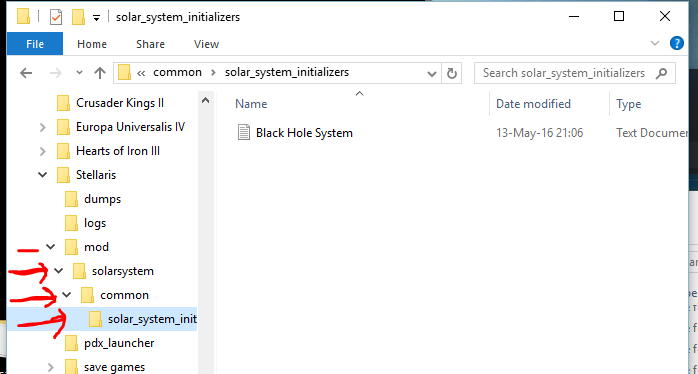
Task: Open the address bar history dropdown
Action: (431, 73)
